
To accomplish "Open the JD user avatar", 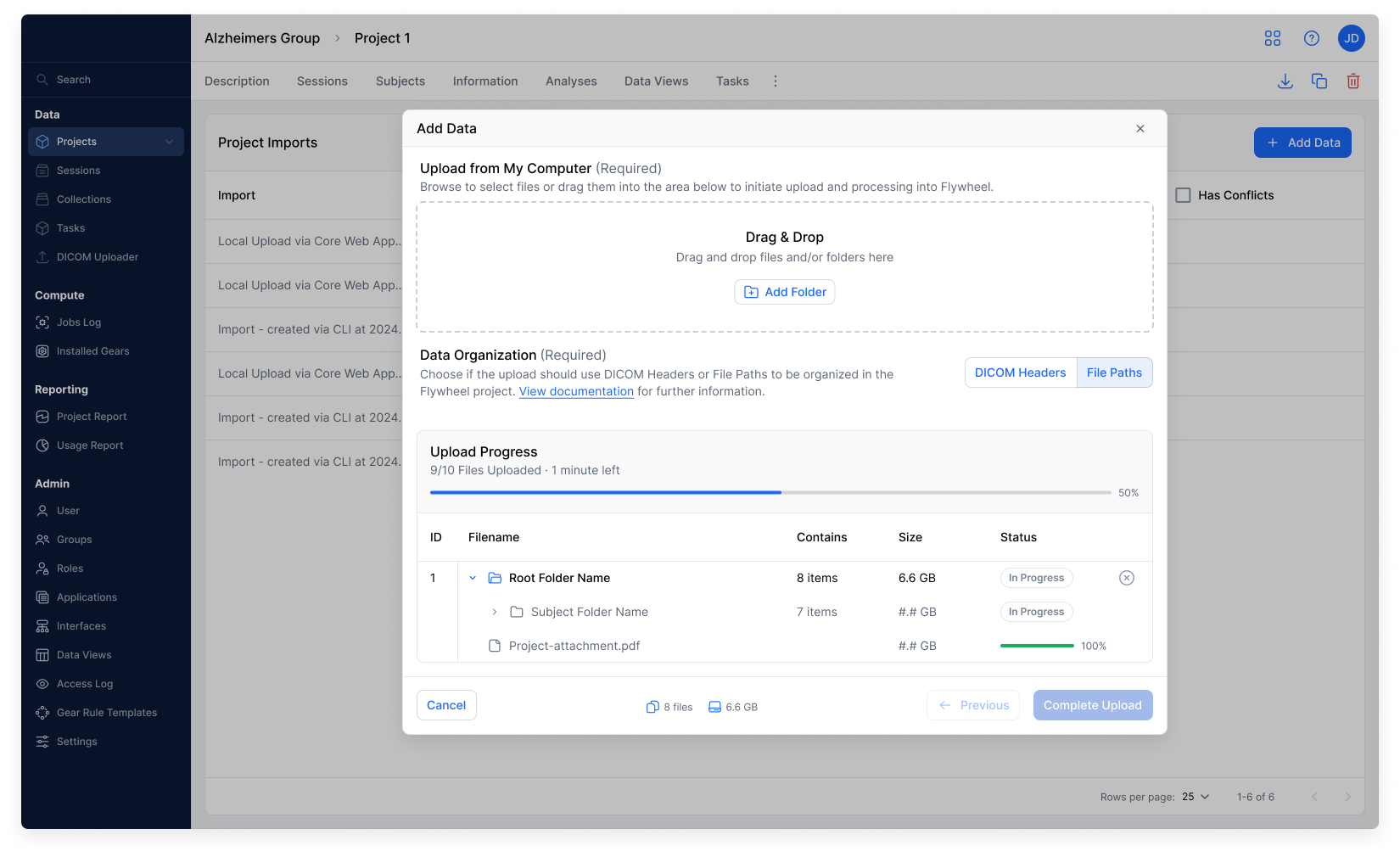I will (1351, 38).
